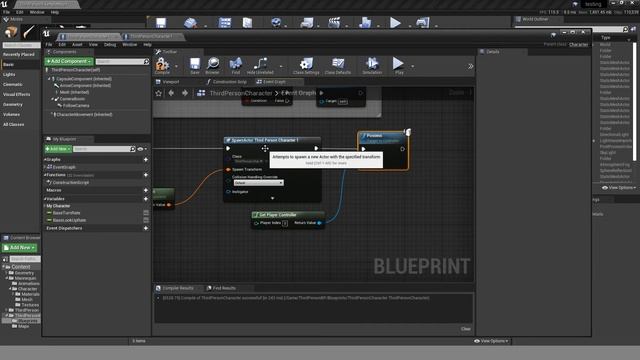Click the Compile icon in the Blueprint toolbar
Viewport: 640px width, 360px height.
(x=162, y=64)
